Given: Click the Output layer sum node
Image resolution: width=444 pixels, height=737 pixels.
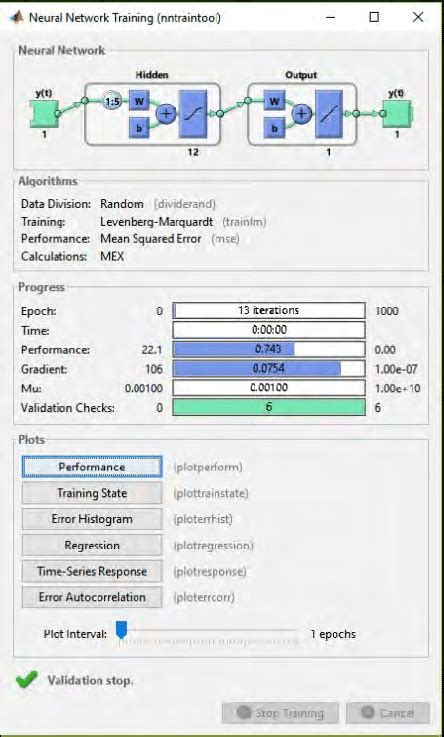Looking at the screenshot, I should tap(301, 114).
